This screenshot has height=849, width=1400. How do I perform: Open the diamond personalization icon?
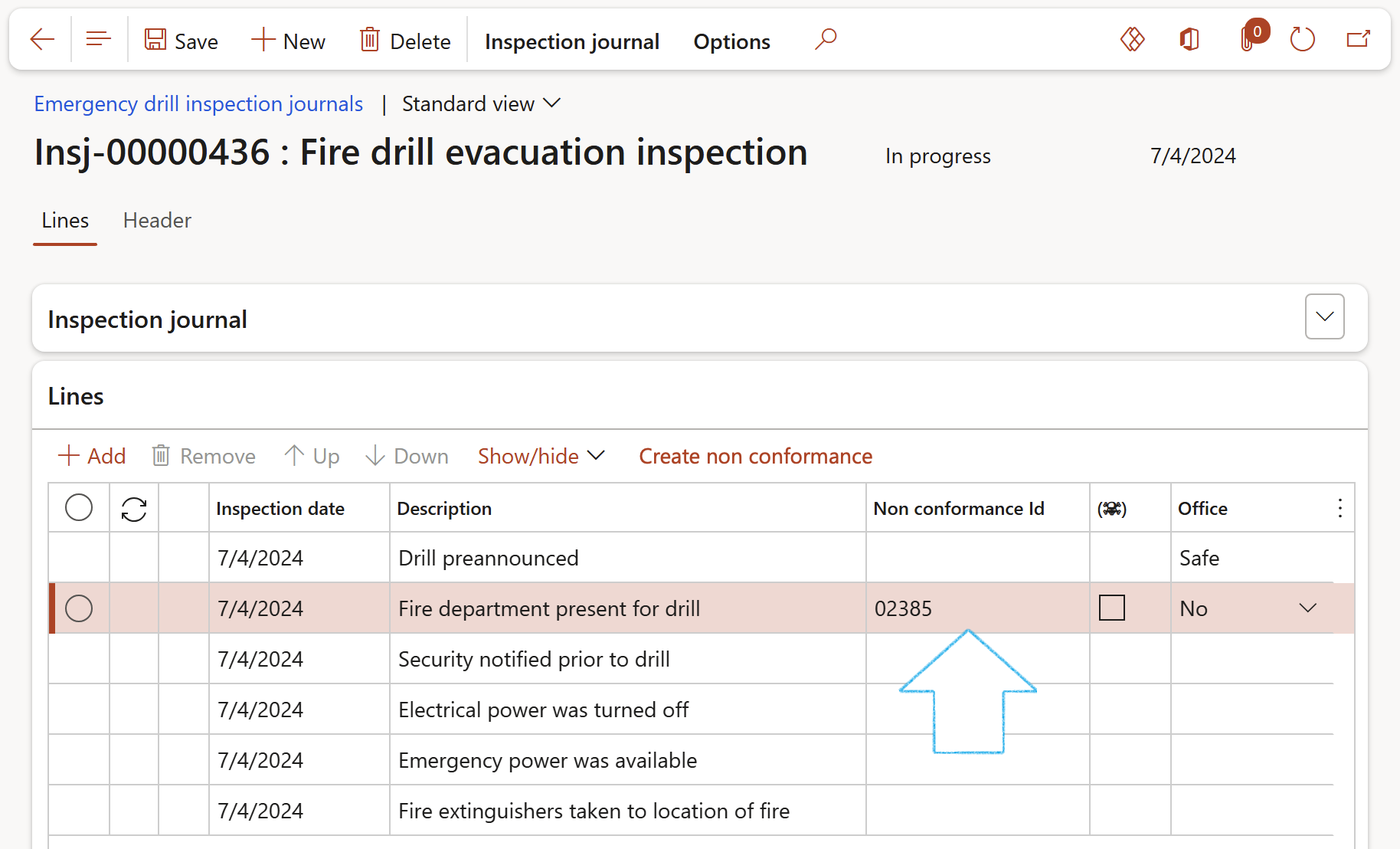click(x=1132, y=40)
